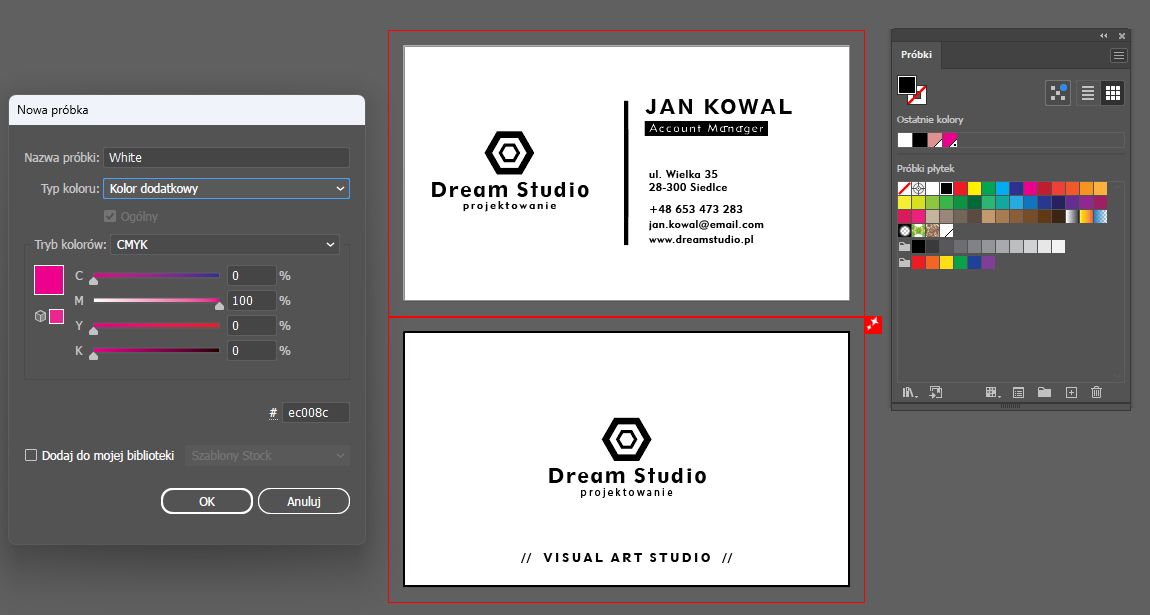Click the Magenta (M) slider handle
Viewport: 1150px width, 615px height.
click(x=219, y=306)
